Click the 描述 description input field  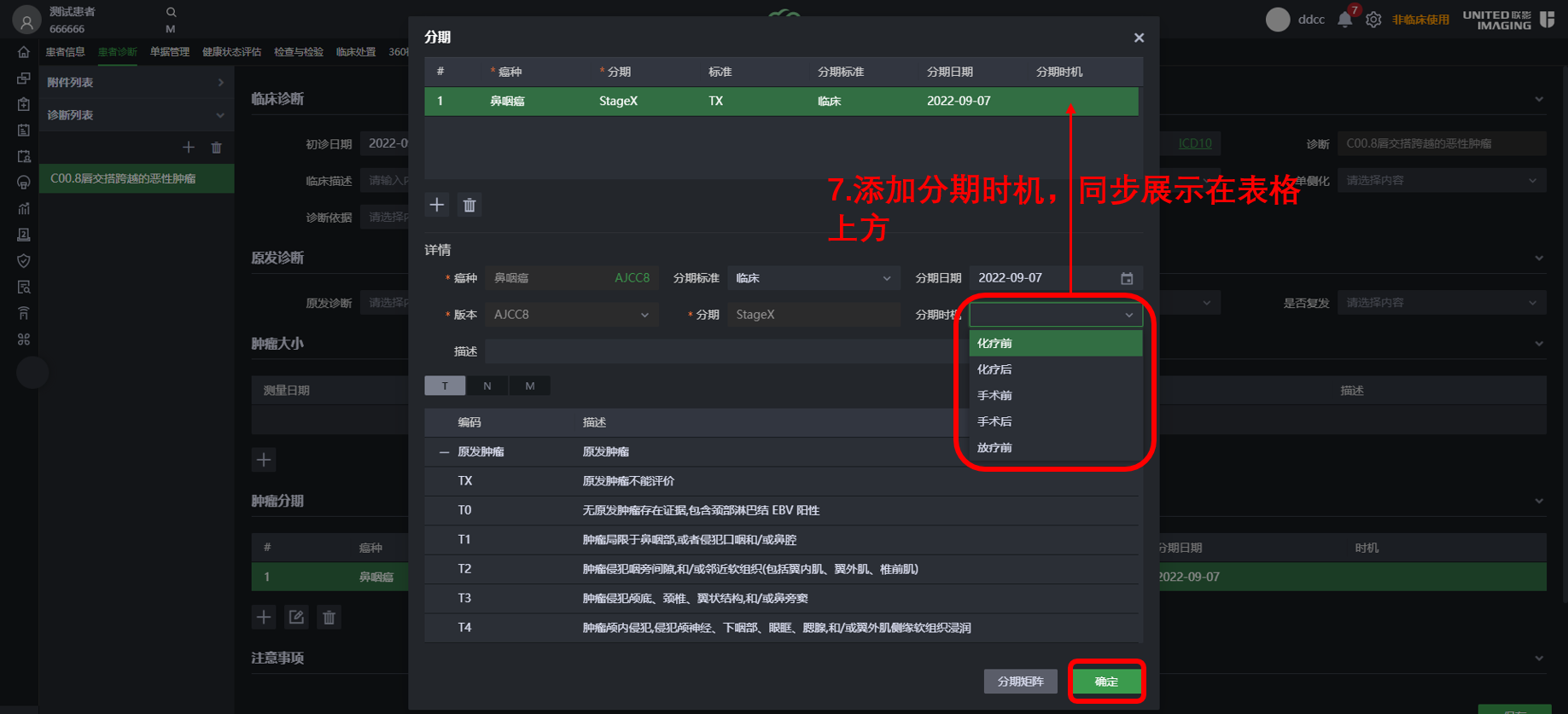pyautogui.click(x=721, y=351)
